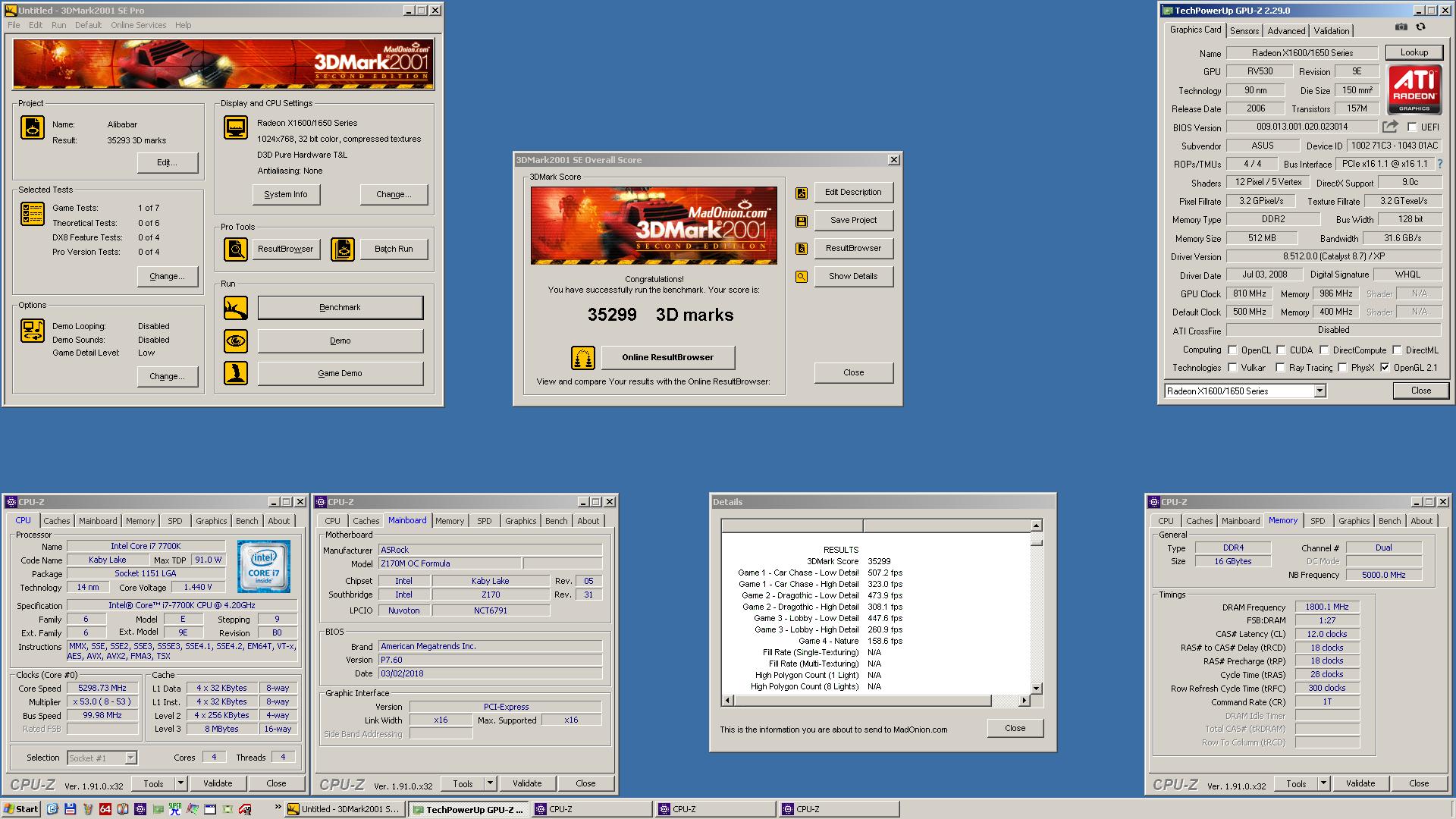Toggle the DirectML checkbox
This screenshot has width=1456, height=819.
[x=1397, y=350]
